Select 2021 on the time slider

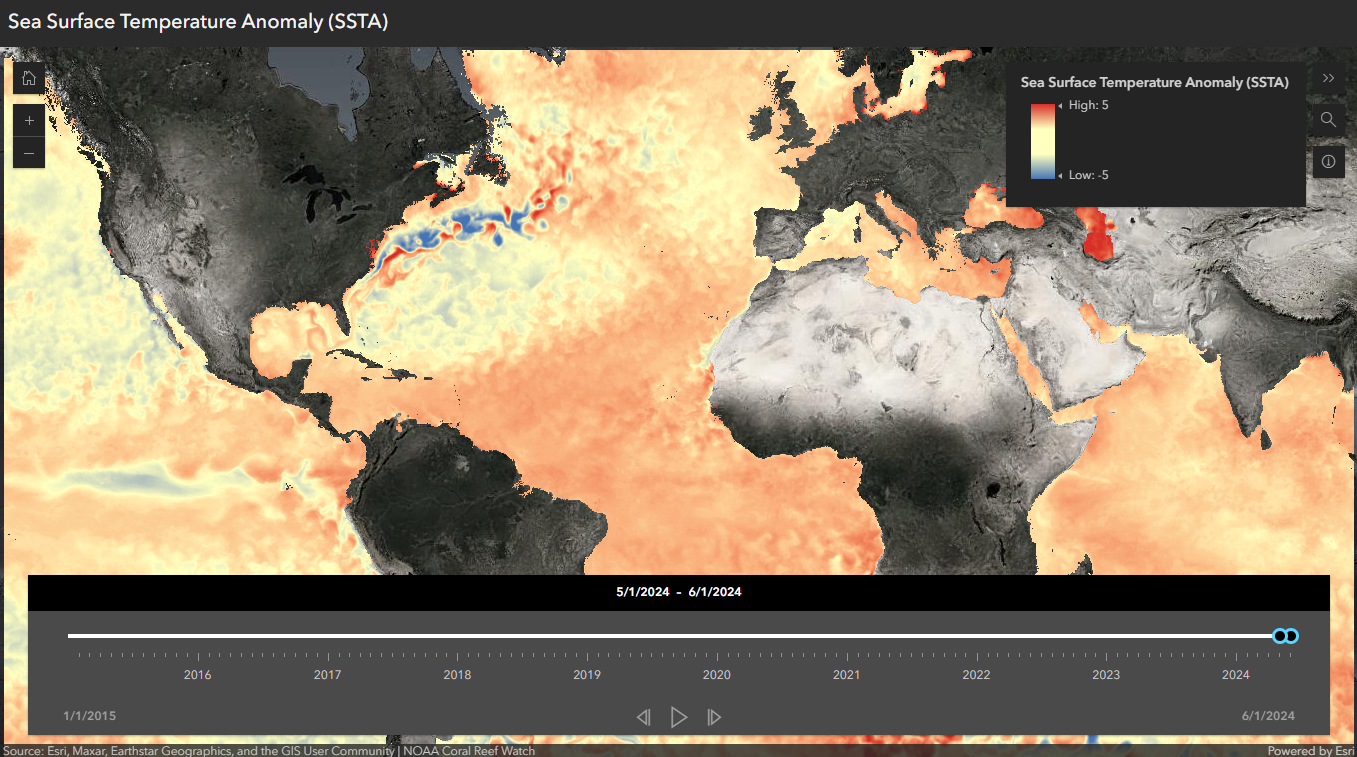(846, 674)
